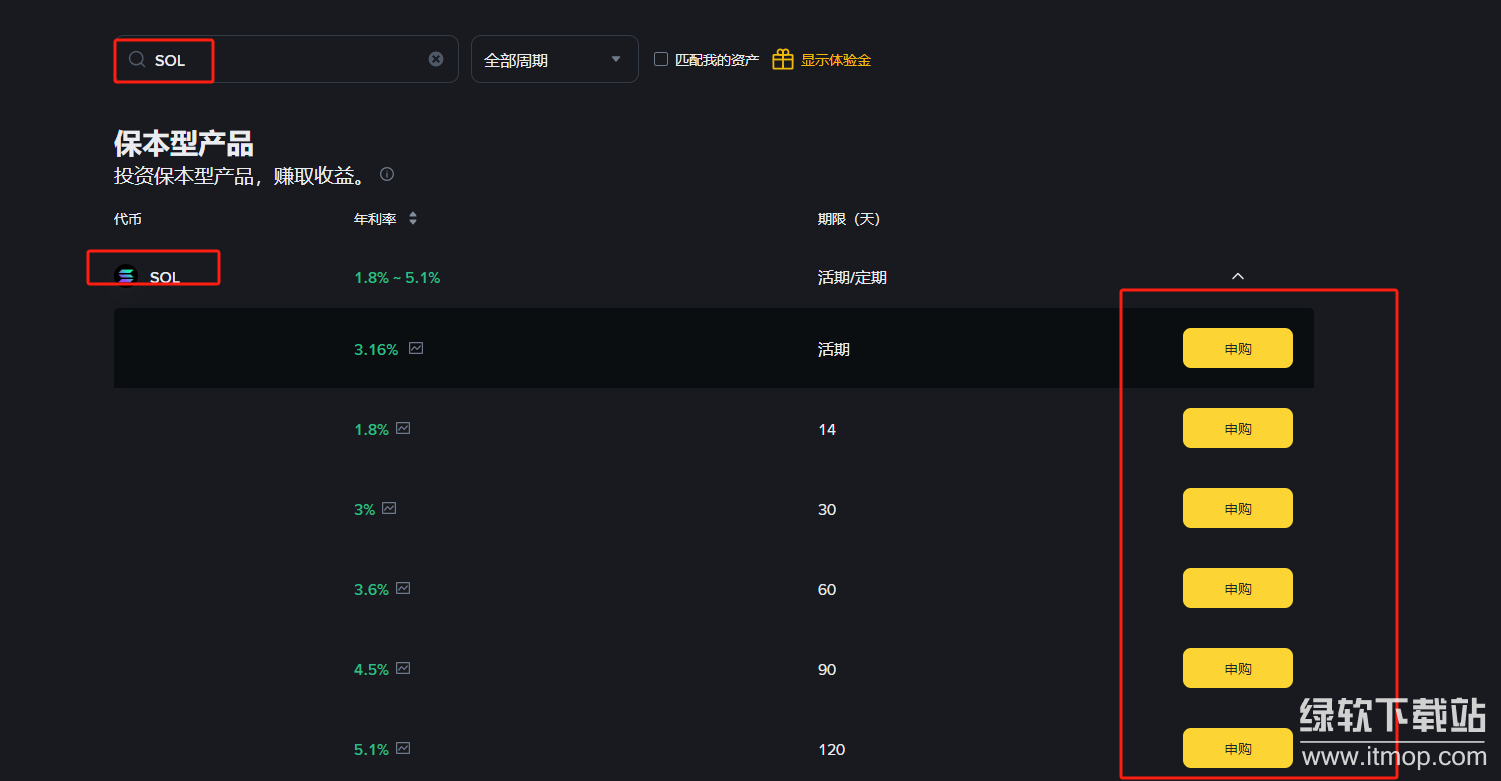Viewport: 1501px width, 781px height.
Task: Collapse the SOL product row chevron
Action: (1238, 277)
